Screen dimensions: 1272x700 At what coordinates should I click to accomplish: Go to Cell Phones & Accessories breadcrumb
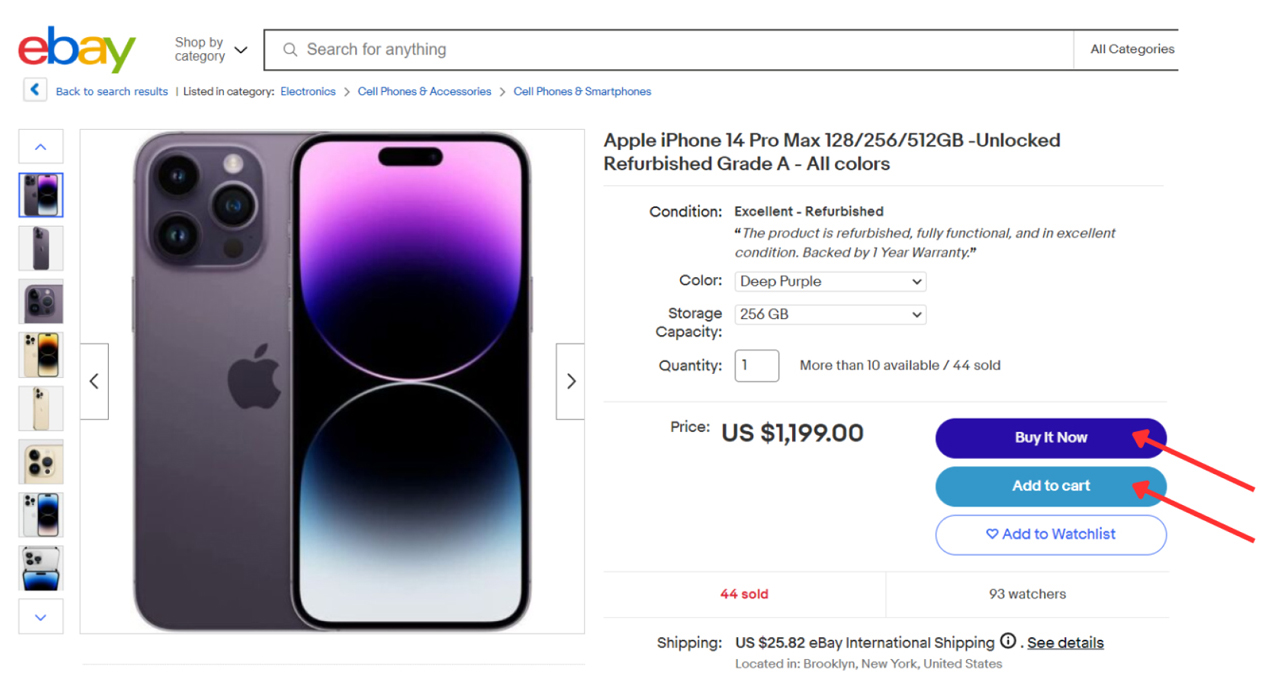tap(424, 91)
